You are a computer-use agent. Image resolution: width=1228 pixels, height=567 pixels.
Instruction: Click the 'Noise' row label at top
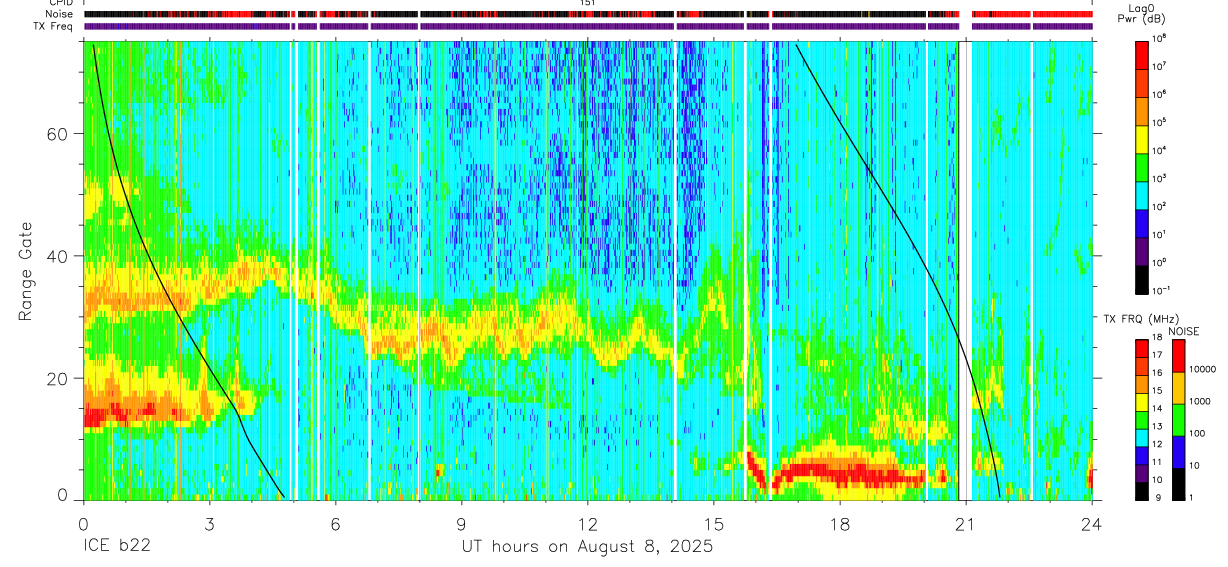coord(60,15)
